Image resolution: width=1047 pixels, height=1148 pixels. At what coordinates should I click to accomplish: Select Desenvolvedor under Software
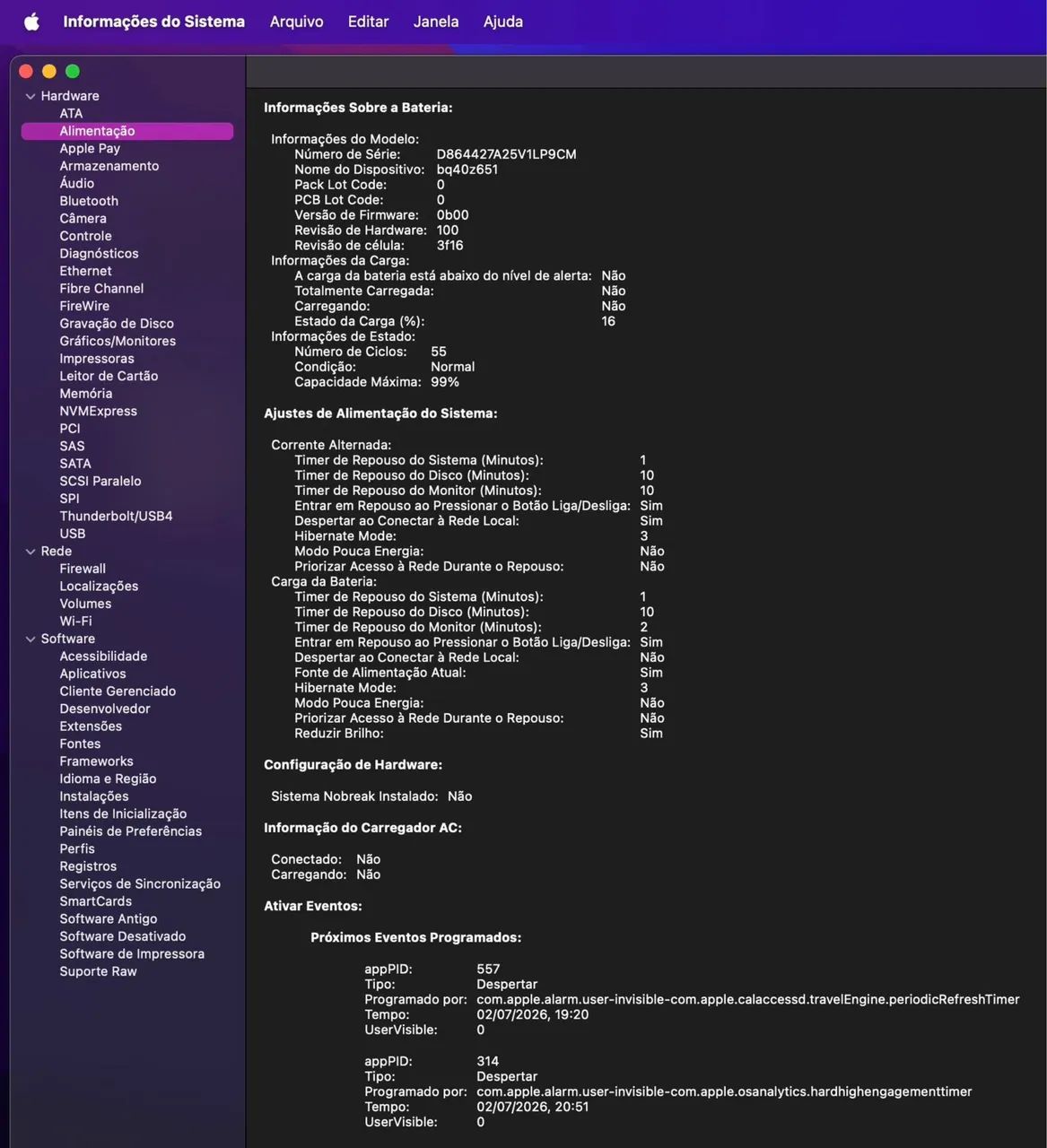[x=105, y=709]
